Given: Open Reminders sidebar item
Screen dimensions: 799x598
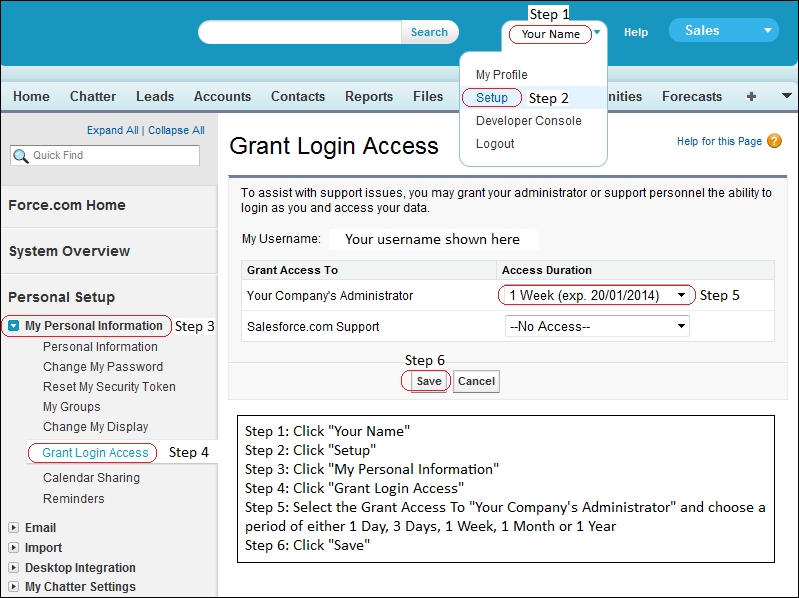Looking at the screenshot, I should pos(73,499).
